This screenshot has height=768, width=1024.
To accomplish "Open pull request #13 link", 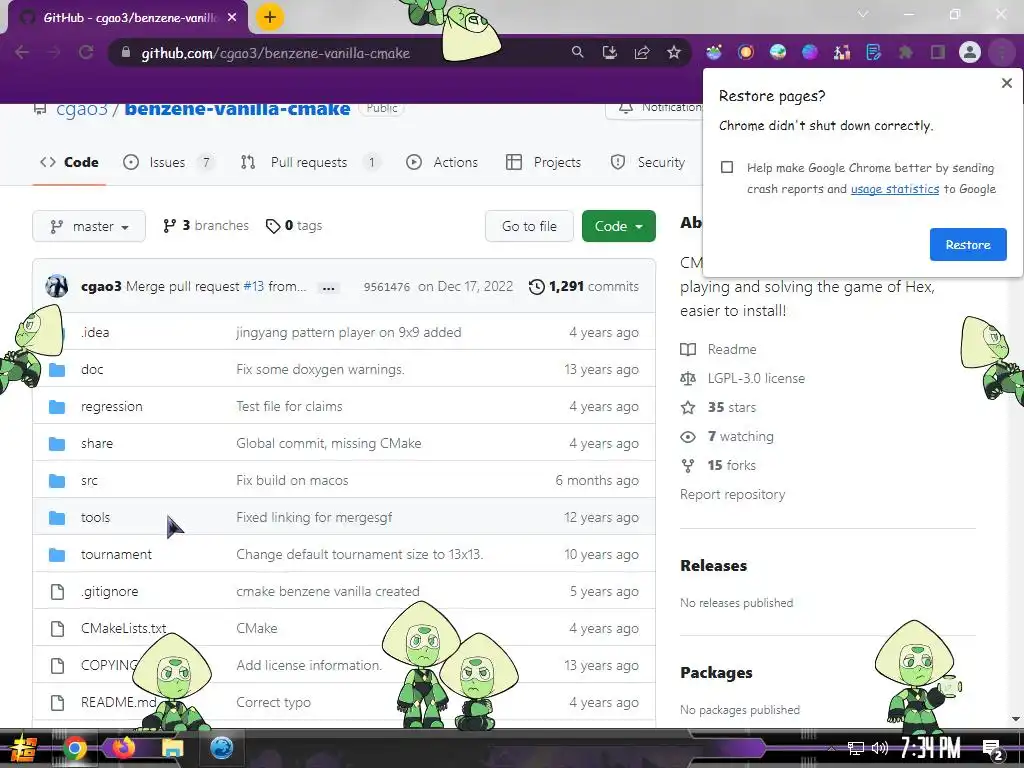I will [253, 286].
